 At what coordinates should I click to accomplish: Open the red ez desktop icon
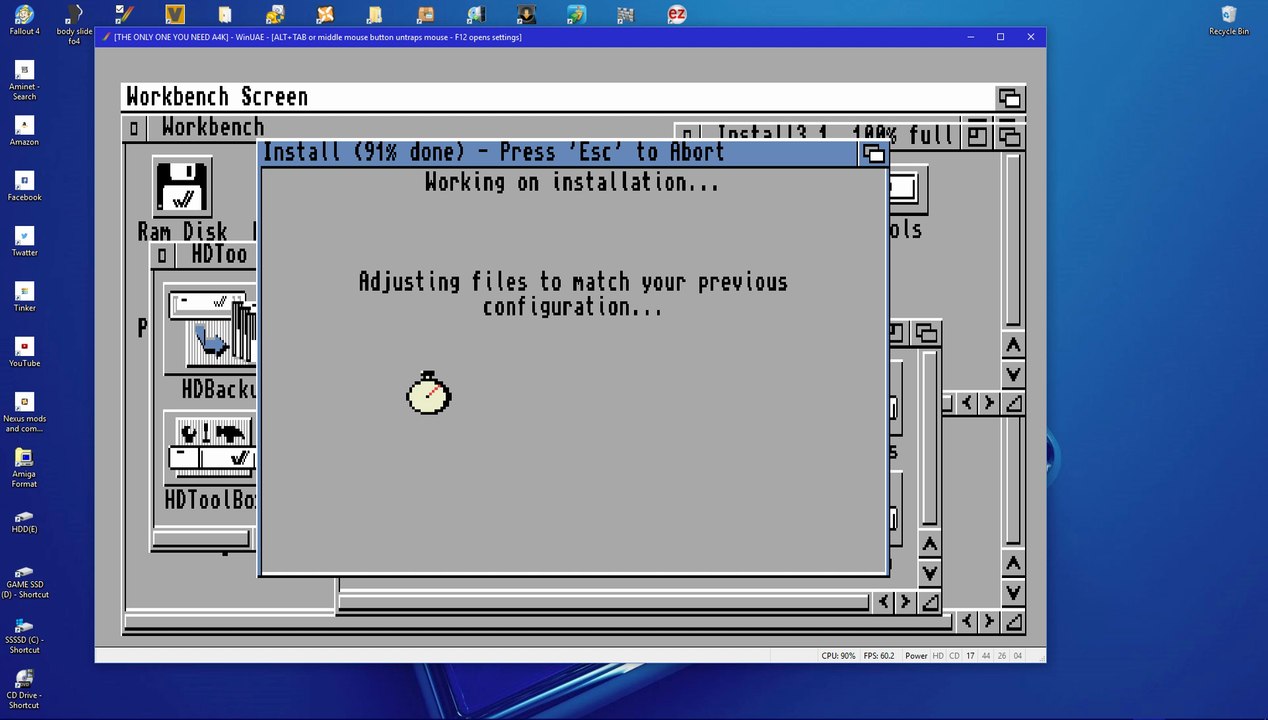[x=677, y=14]
